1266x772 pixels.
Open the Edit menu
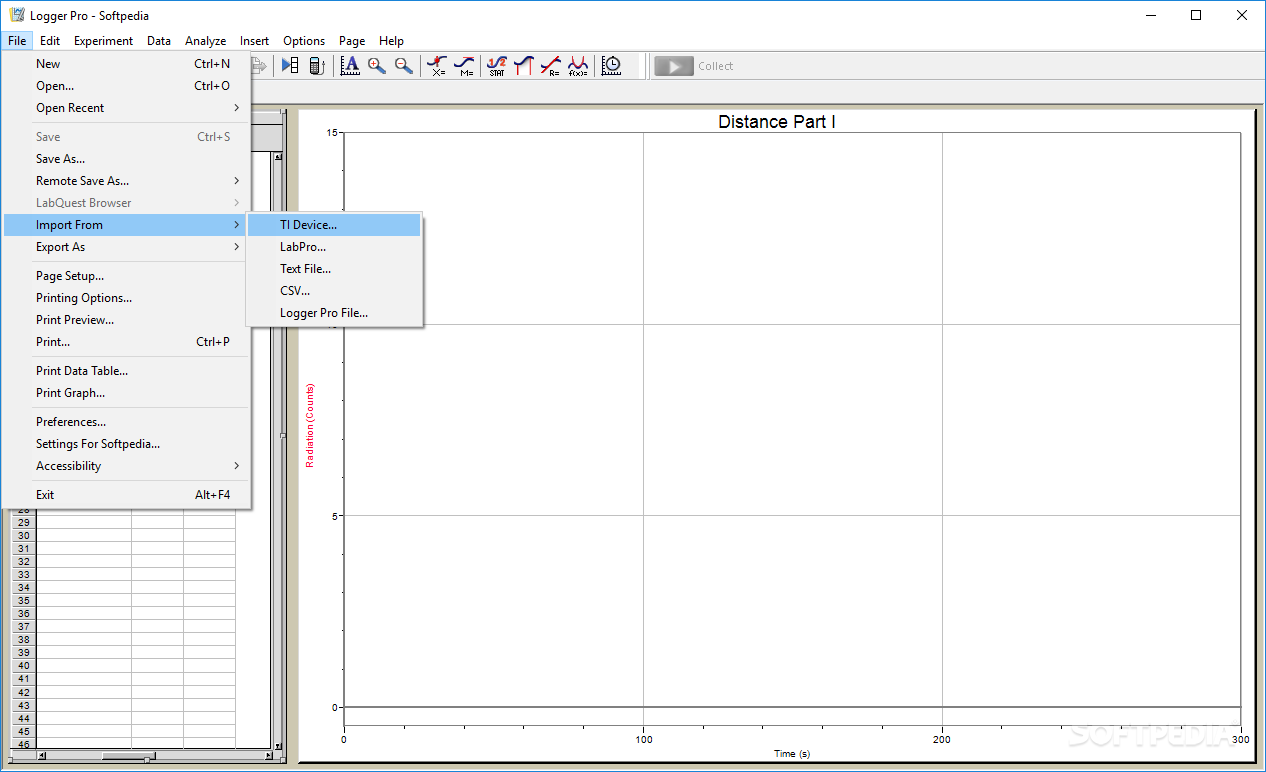pos(50,41)
